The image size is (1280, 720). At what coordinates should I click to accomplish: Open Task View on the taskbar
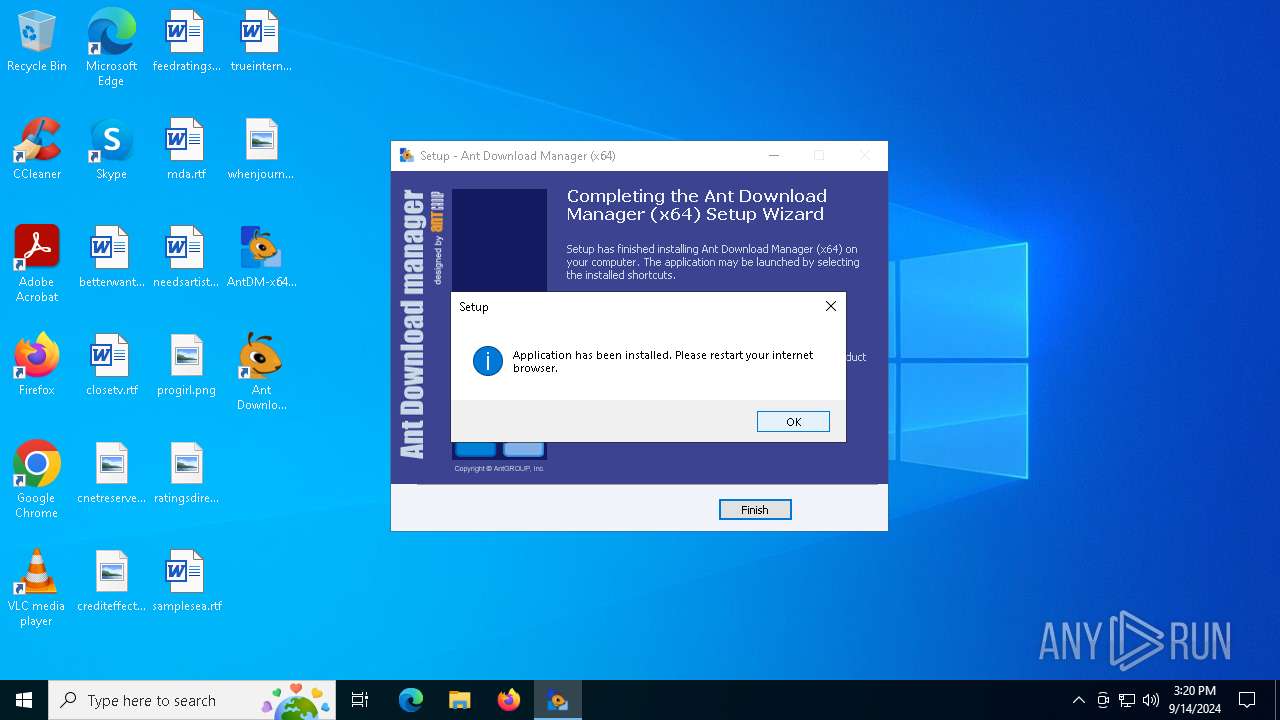[360, 700]
